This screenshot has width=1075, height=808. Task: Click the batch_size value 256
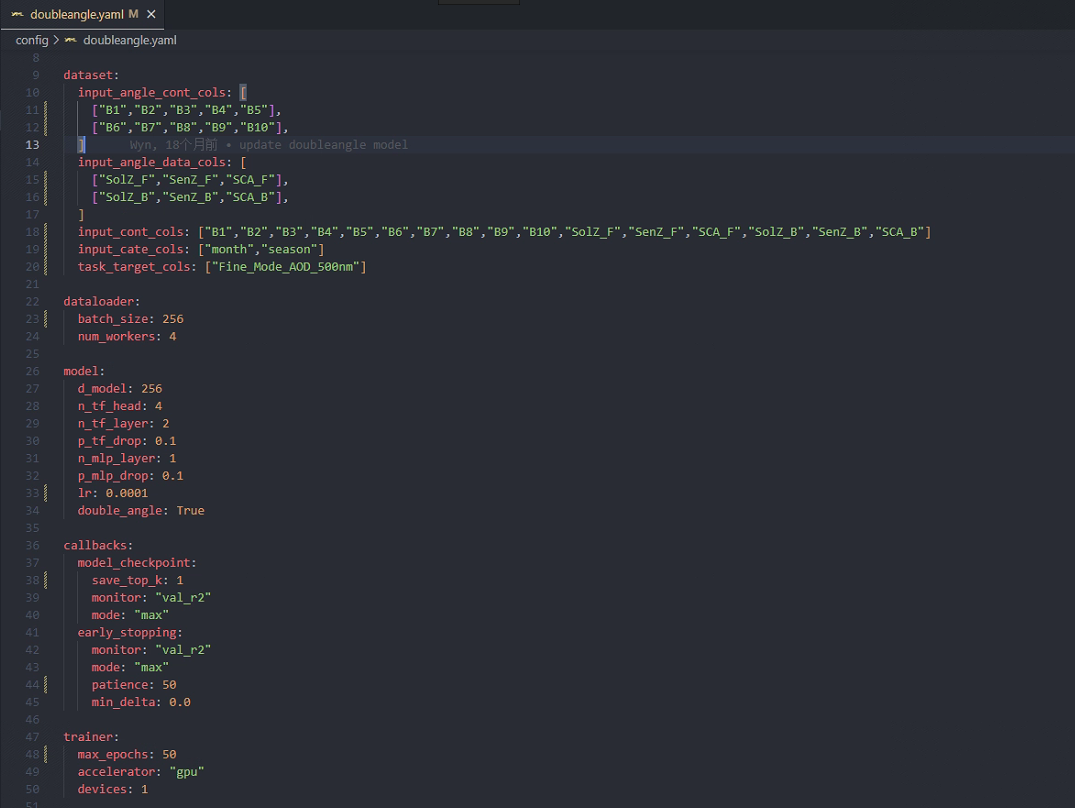[x=173, y=319]
